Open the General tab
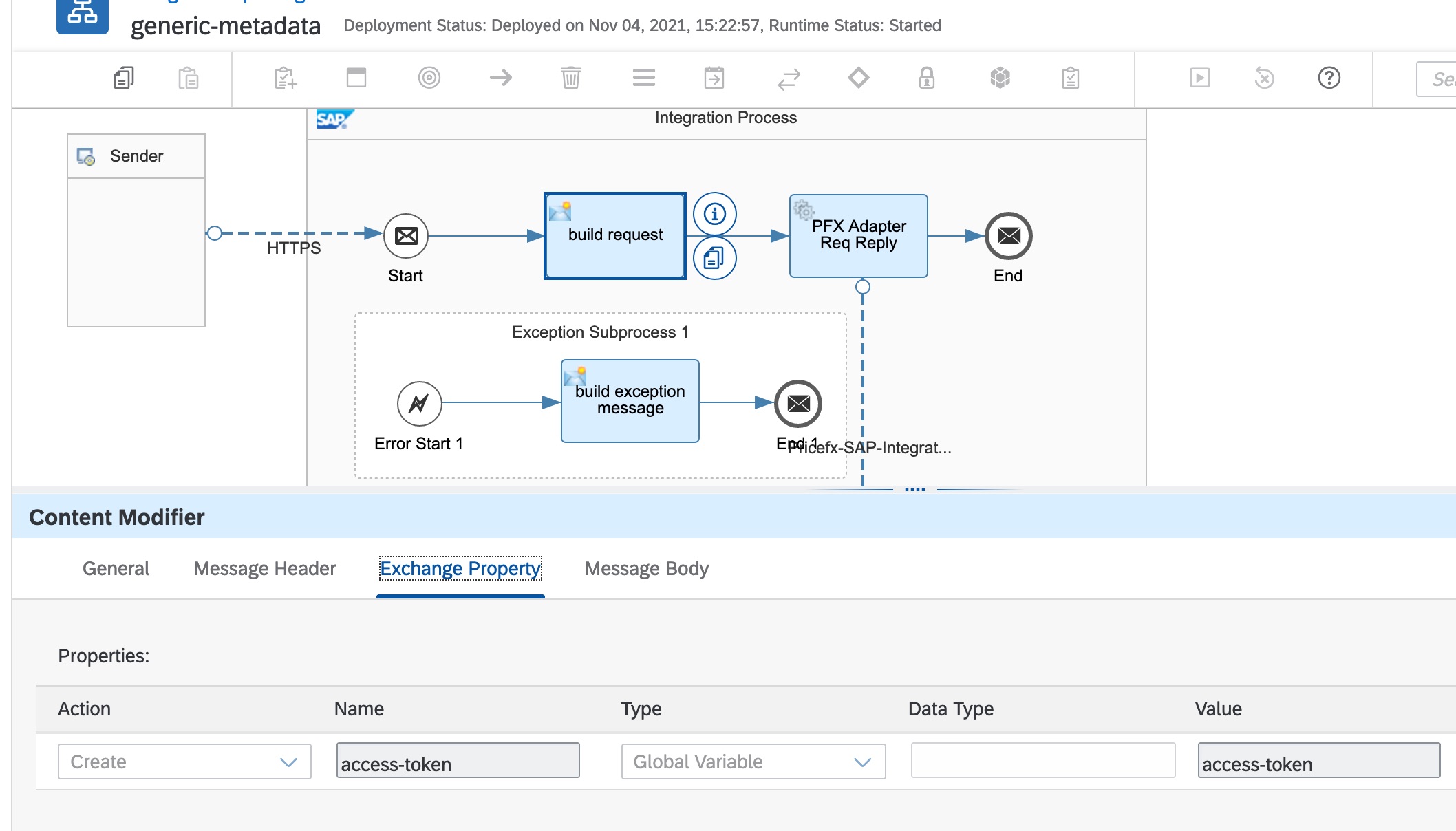The width and height of the screenshot is (1456, 831). pyautogui.click(x=116, y=569)
